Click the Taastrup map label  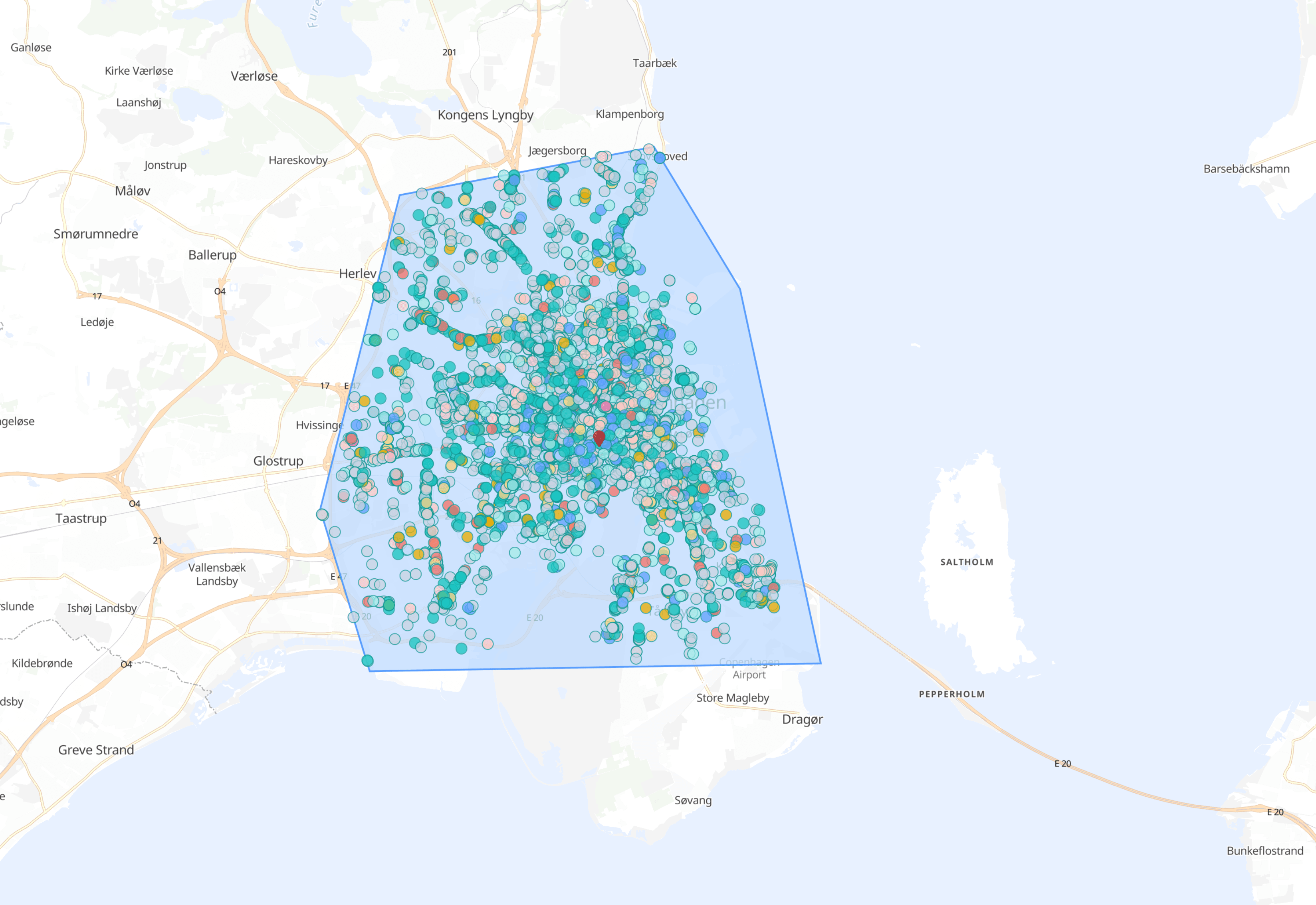[x=81, y=518]
